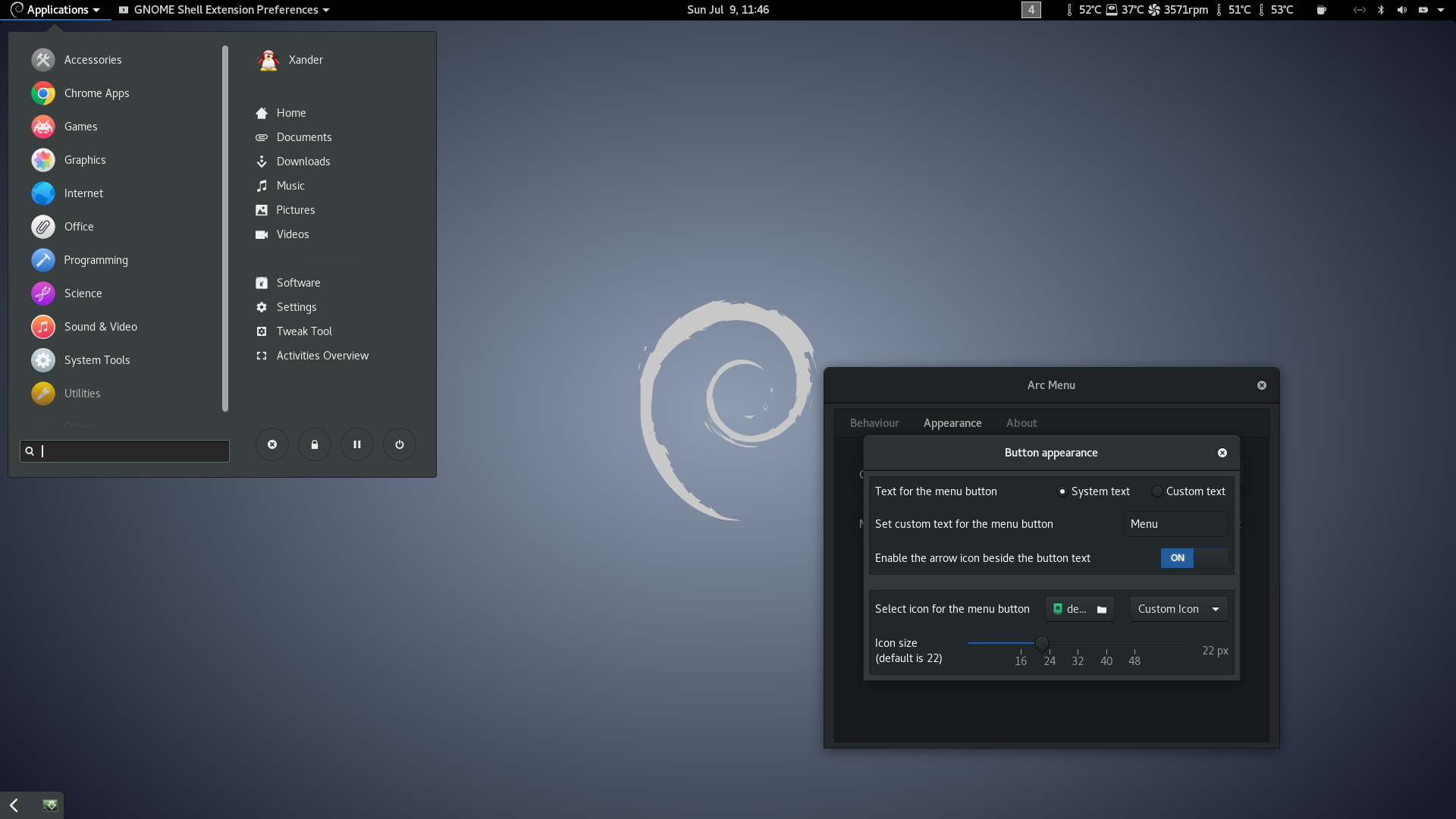Click folder icon in icon file chooser
This screenshot has width=1456, height=819.
click(1102, 610)
